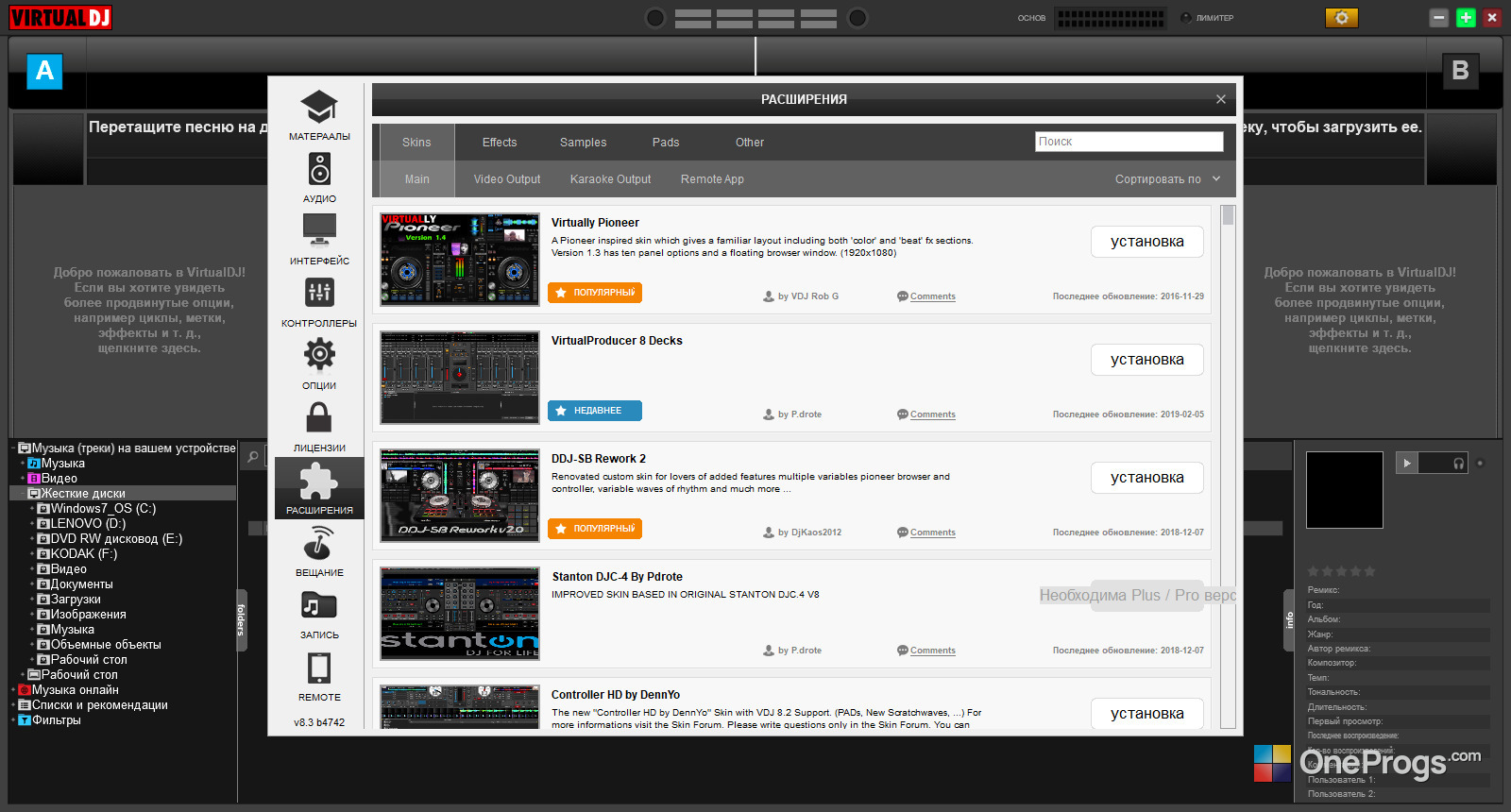Image resolution: width=1511 pixels, height=812 pixels.
Task: Switch to the Samples tab
Action: pos(584,143)
